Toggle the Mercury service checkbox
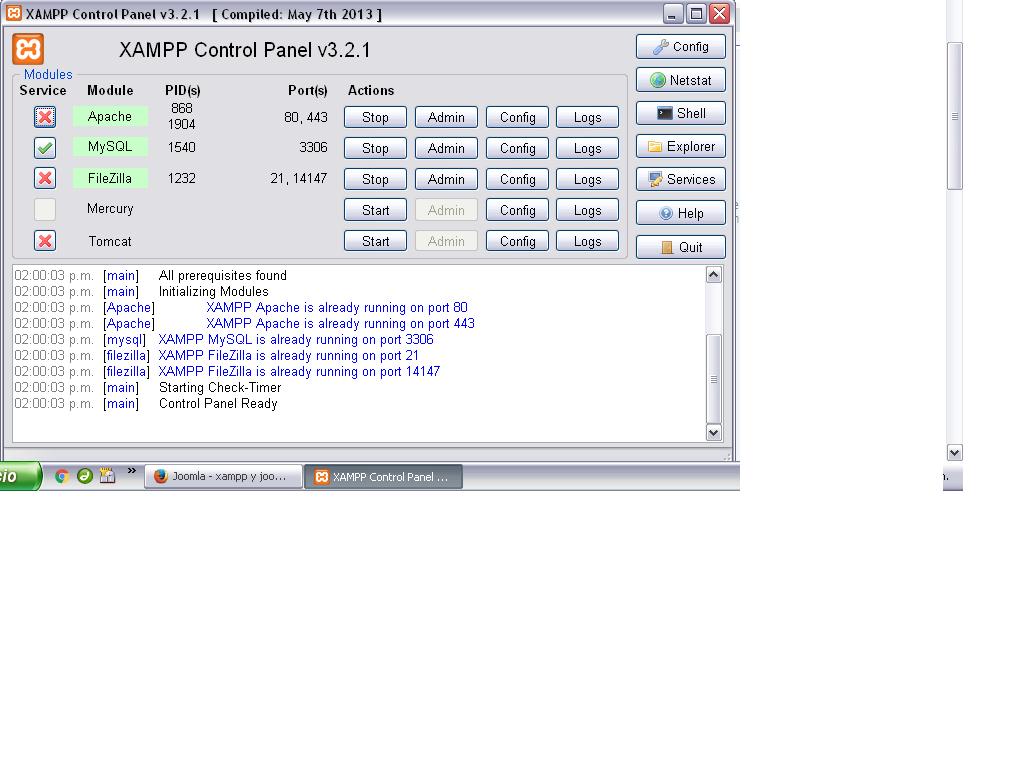Screen dimensions: 1024x768 point(45,210)
